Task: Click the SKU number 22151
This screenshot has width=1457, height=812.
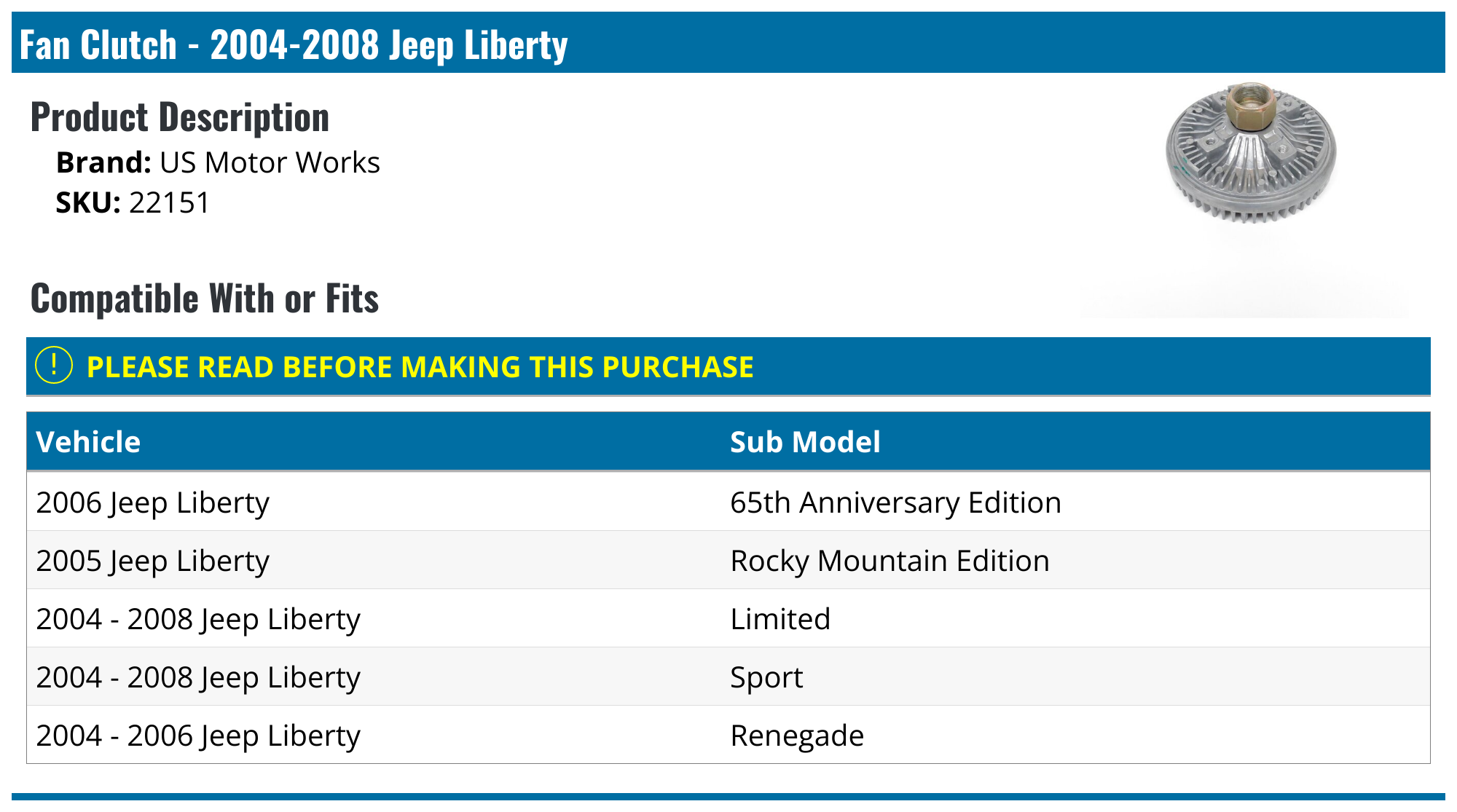Action: pyautogui.click(x=170, y=202)
